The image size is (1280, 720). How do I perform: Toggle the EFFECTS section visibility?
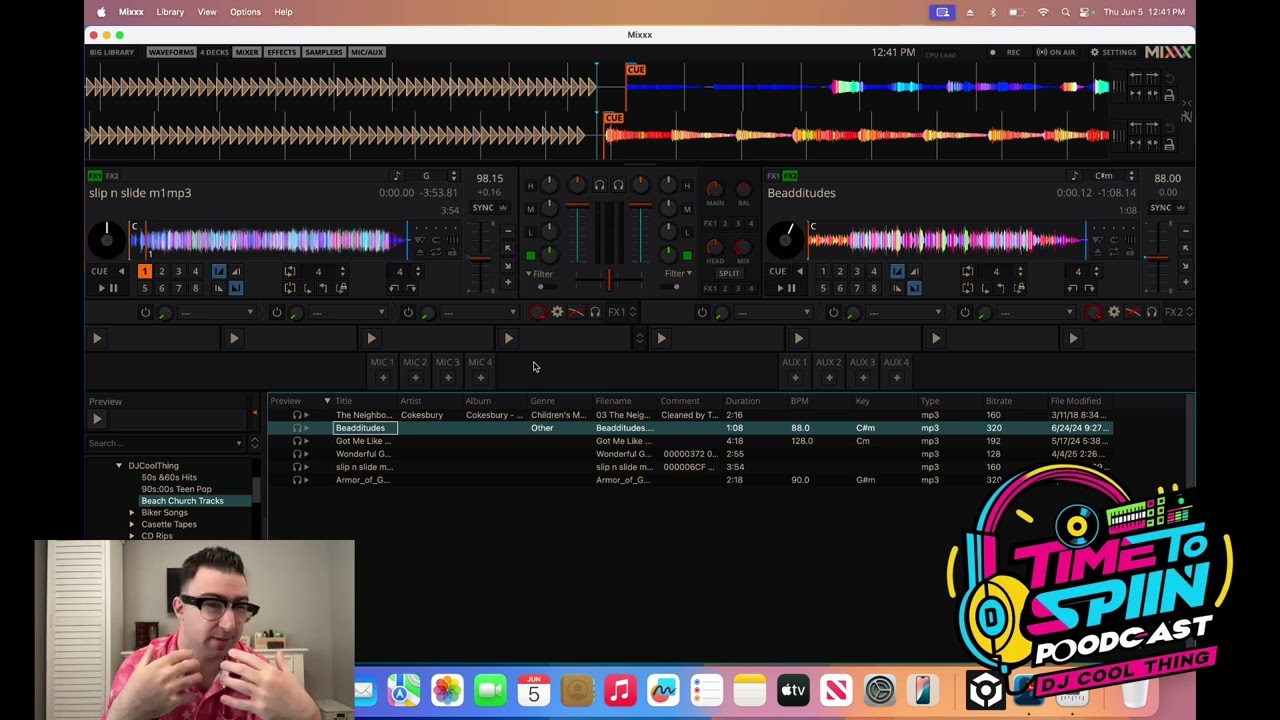pos(281,52)
